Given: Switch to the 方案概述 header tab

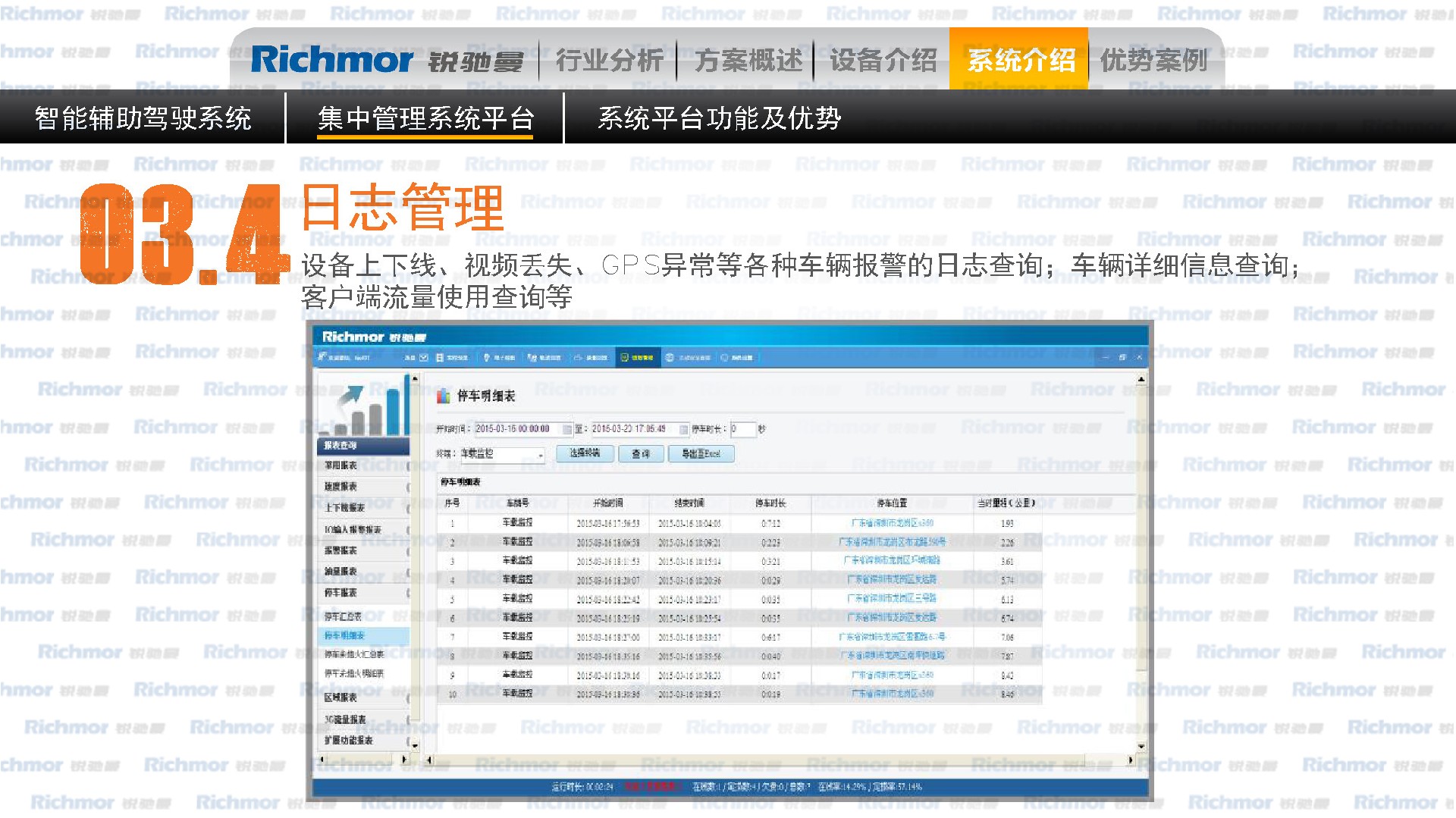Looking at the screenshot, I should tap(748, 60).
